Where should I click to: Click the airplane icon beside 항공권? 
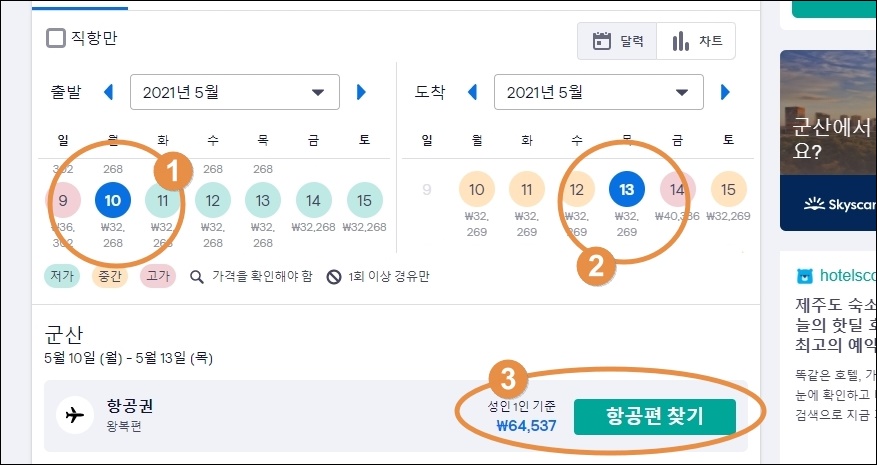pyautogui.click(x=75, y=415)
